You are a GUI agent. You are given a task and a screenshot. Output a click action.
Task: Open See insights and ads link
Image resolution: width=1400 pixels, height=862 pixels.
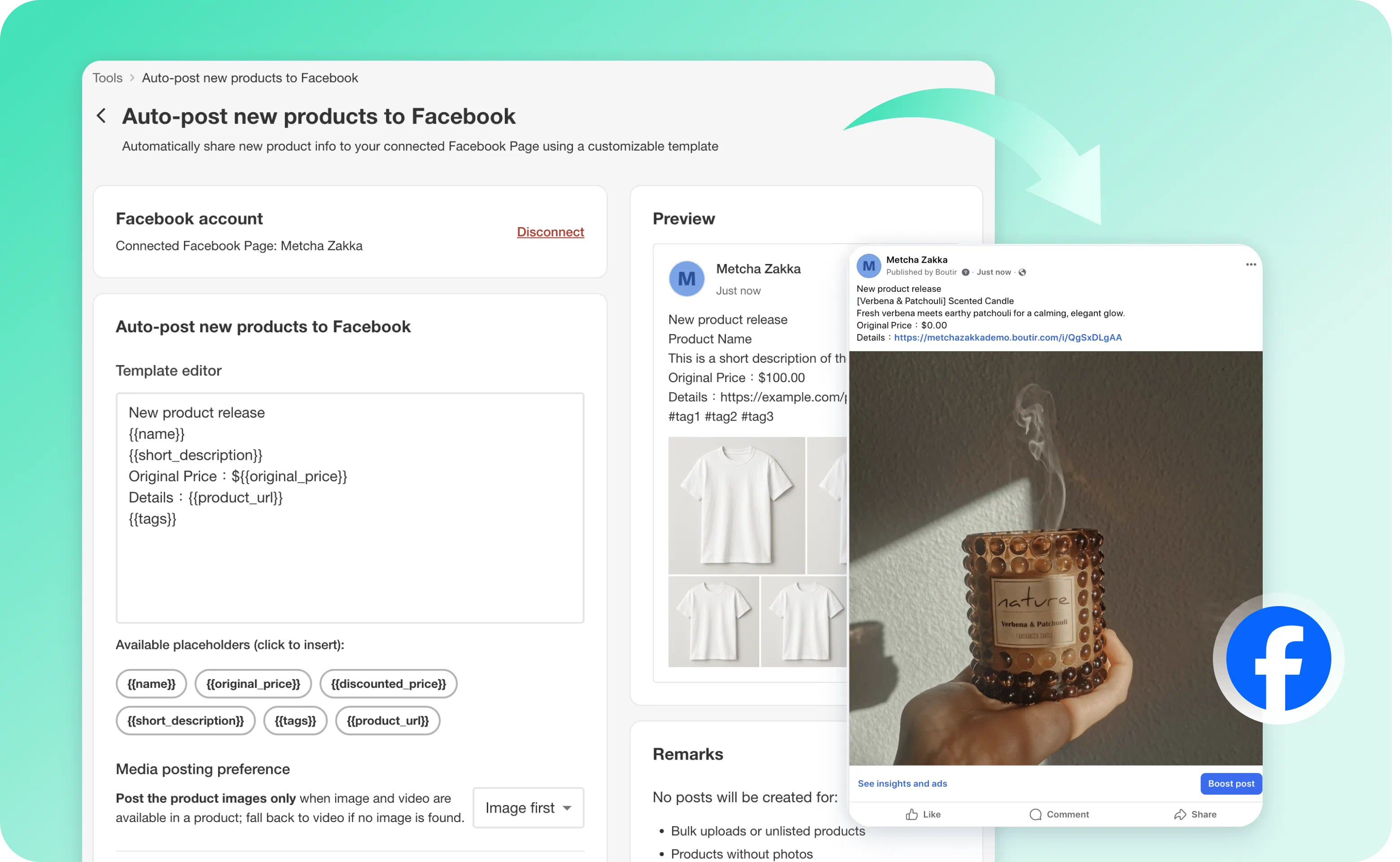(902, 783)
